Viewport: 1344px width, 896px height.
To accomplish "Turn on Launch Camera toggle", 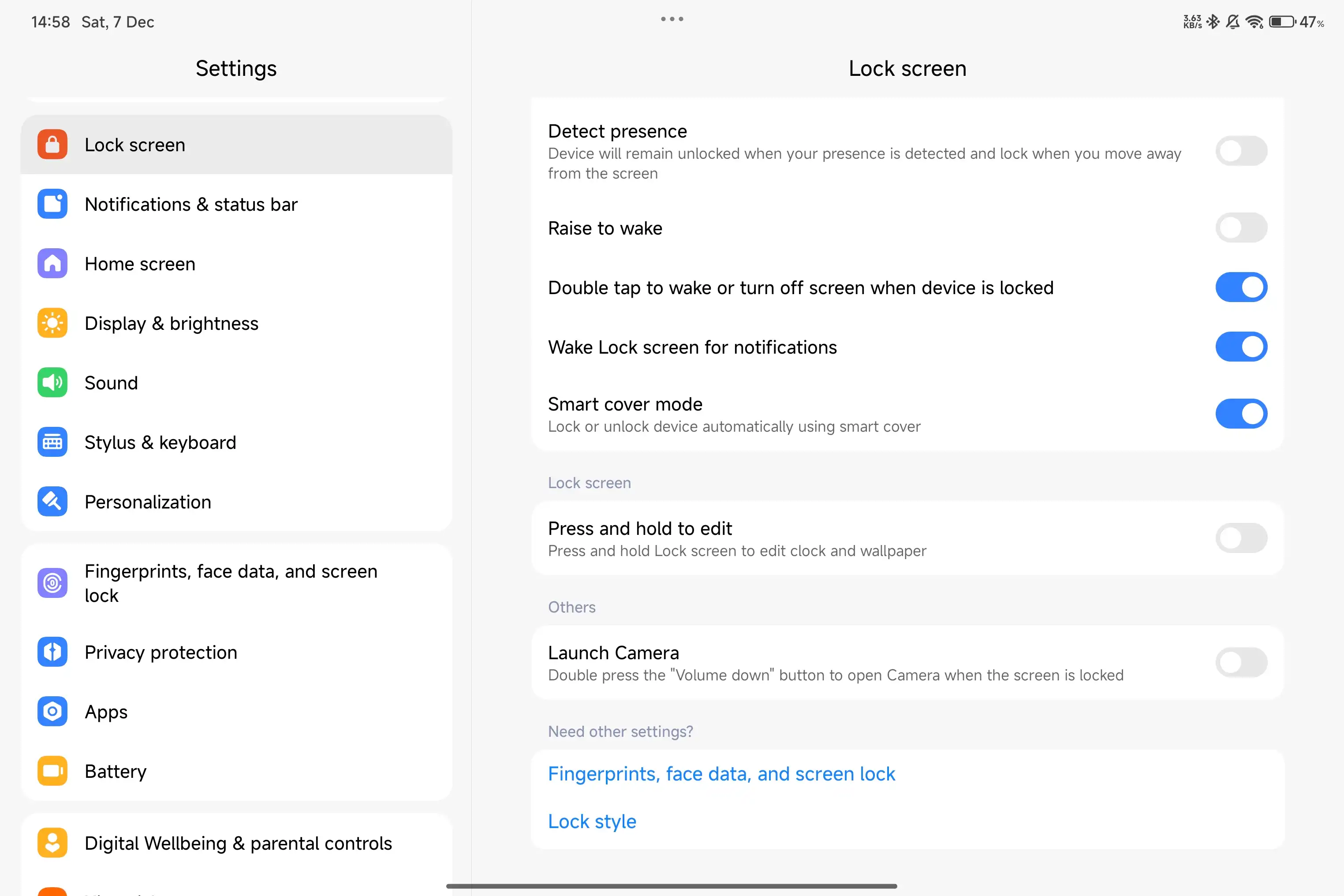I will click(x=1241, y=662).
